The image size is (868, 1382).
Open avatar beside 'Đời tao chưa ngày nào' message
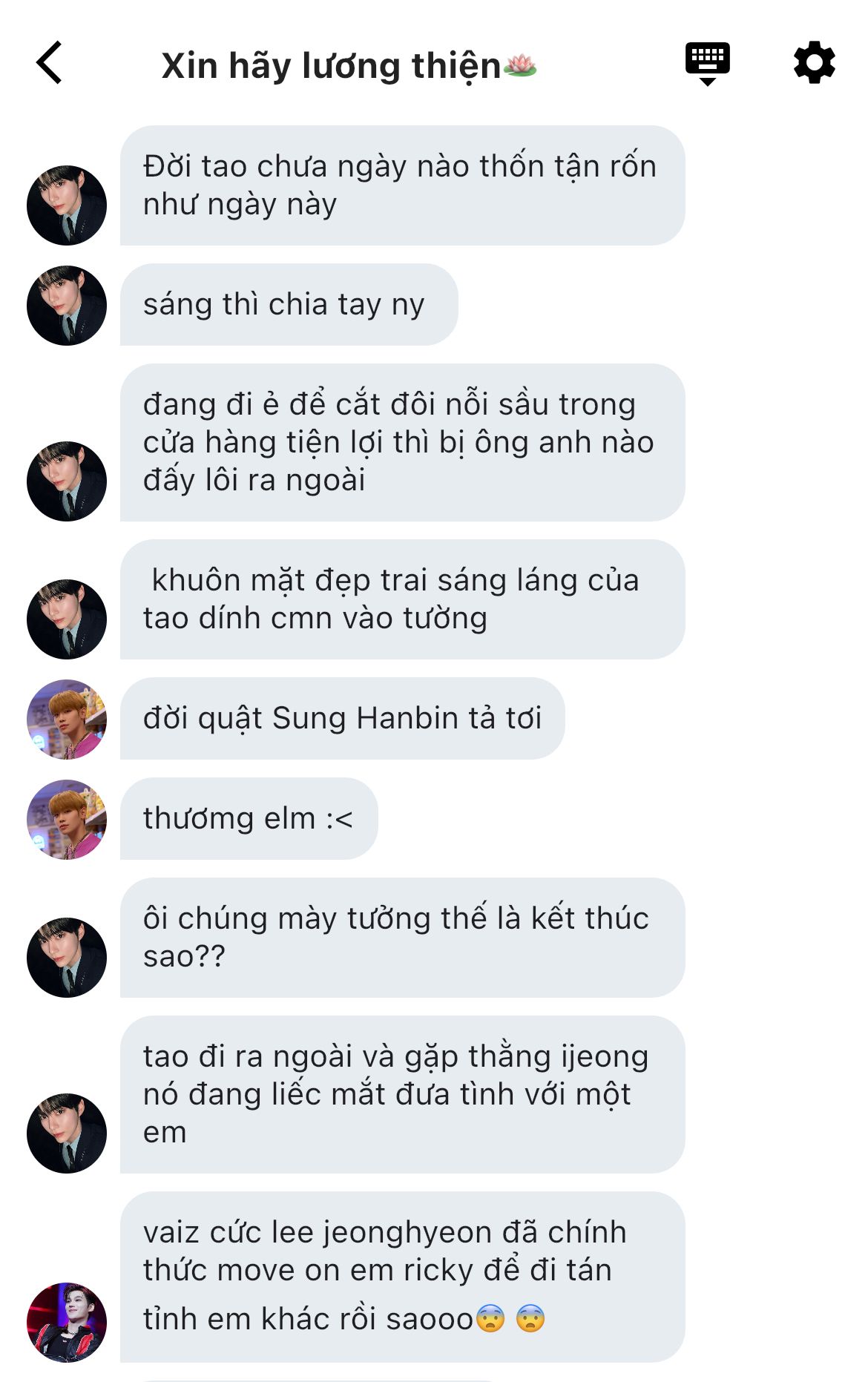click(67, 205)
